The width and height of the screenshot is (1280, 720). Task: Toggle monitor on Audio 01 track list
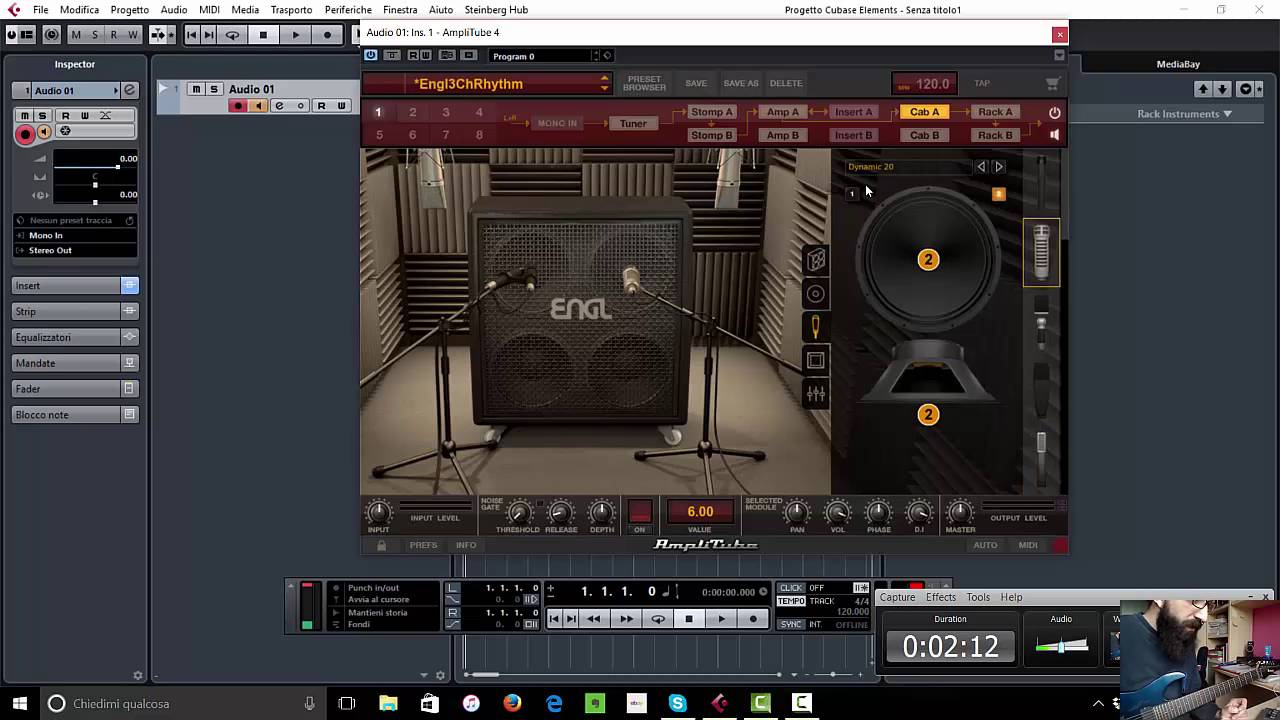[x=257, y=106]
